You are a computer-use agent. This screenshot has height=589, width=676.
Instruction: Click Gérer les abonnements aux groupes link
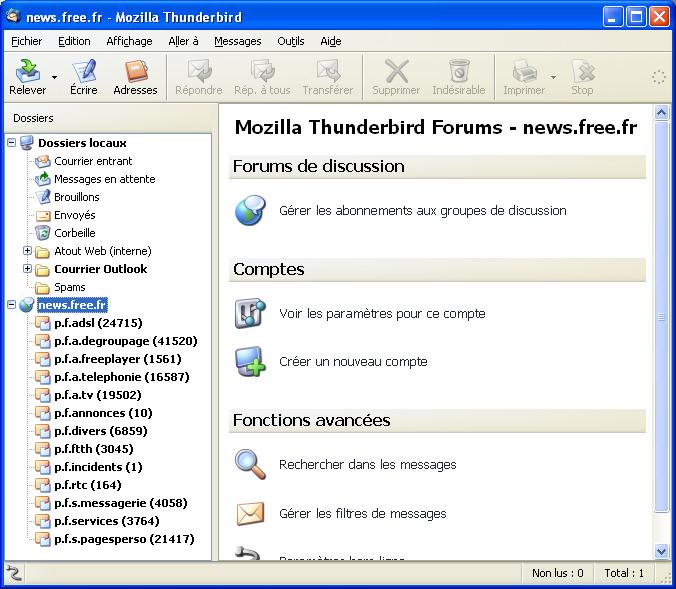pos(422,211)
